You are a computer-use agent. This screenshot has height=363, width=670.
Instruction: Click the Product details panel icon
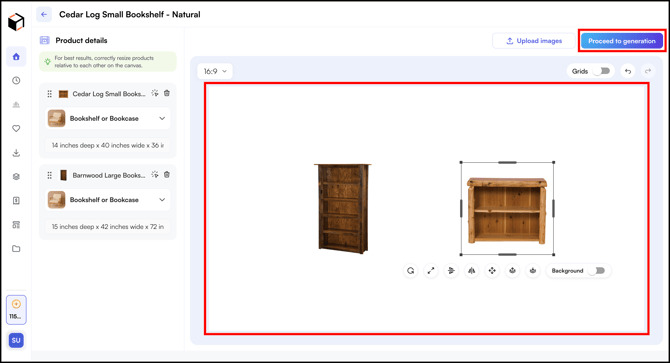tap(44, 40)
